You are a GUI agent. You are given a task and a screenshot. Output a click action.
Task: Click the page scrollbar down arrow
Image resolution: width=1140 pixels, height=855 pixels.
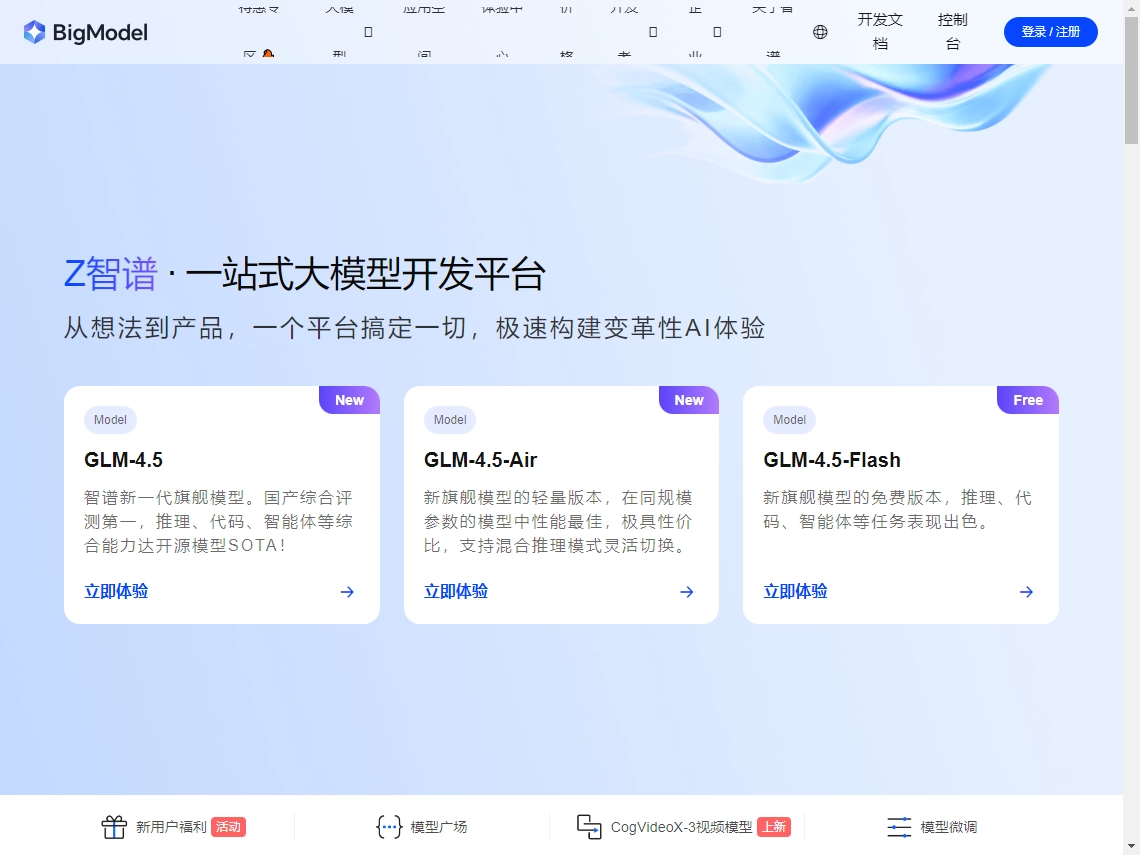coord(1131,846)
